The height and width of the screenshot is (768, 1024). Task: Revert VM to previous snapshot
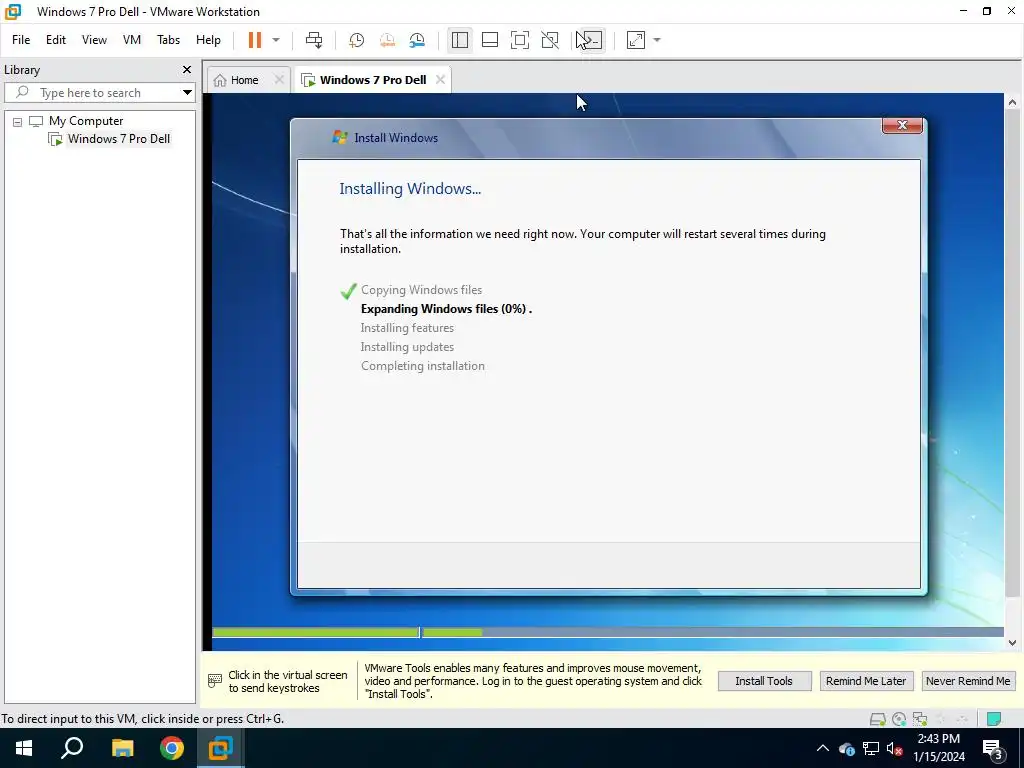pyautogui.click(x=387, y=40)
